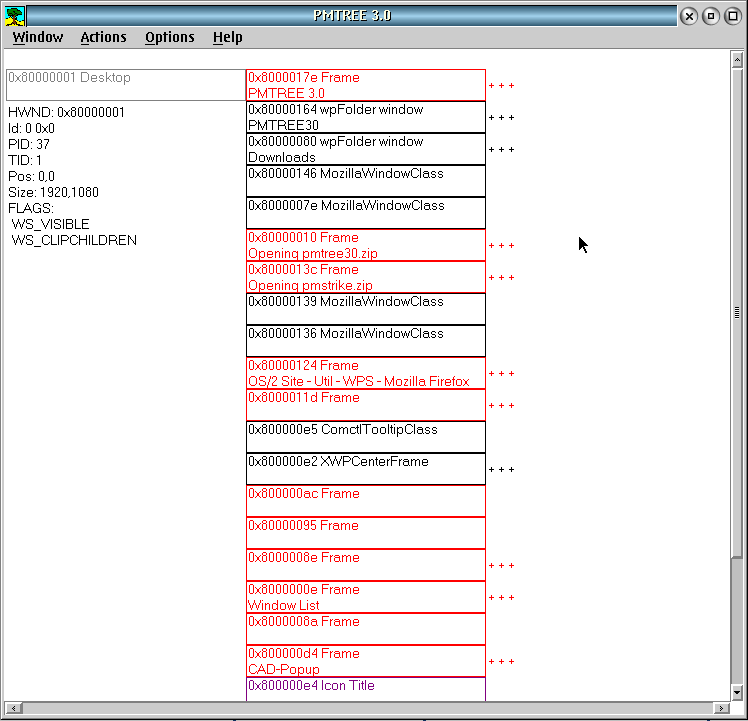Select the 0x80000164 wpFolder PMTREE30 node
The height and width of the screenshot is (721, 748).
coord(366,117)
